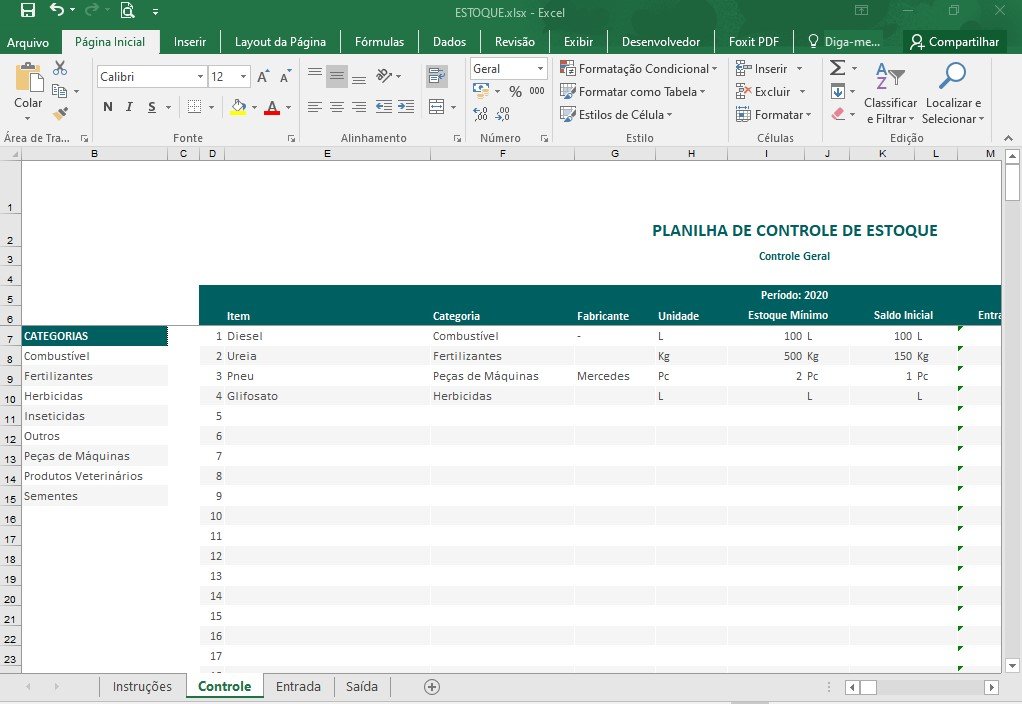Switch to the Inserir ribbon tab

point(190,42)
